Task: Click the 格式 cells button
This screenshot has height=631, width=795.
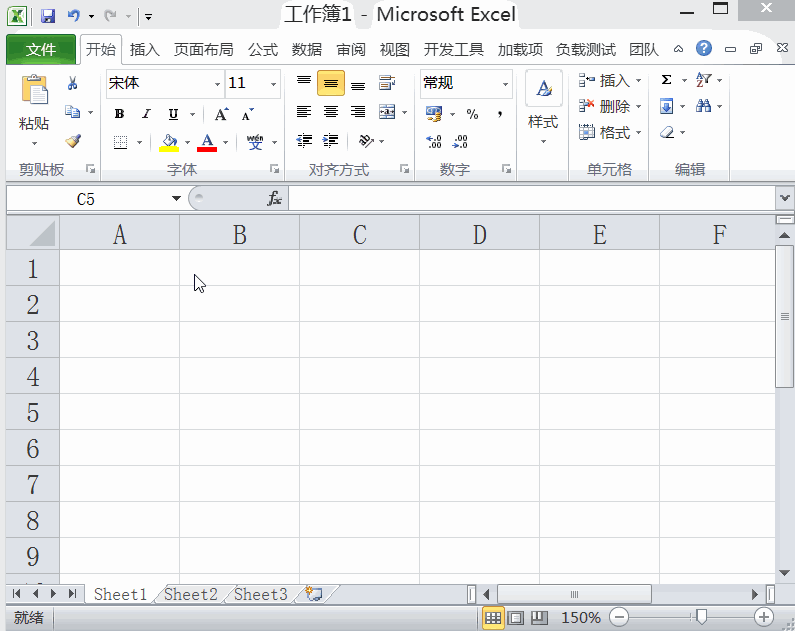Action: (x=610, y=132)
